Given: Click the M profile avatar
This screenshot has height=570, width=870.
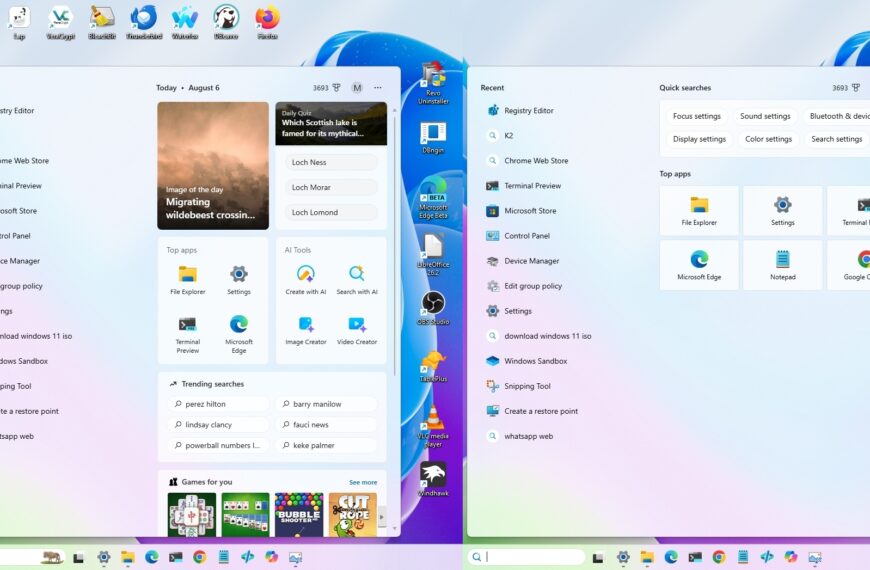Looking at the screenshot, I should tap(357, 88).
